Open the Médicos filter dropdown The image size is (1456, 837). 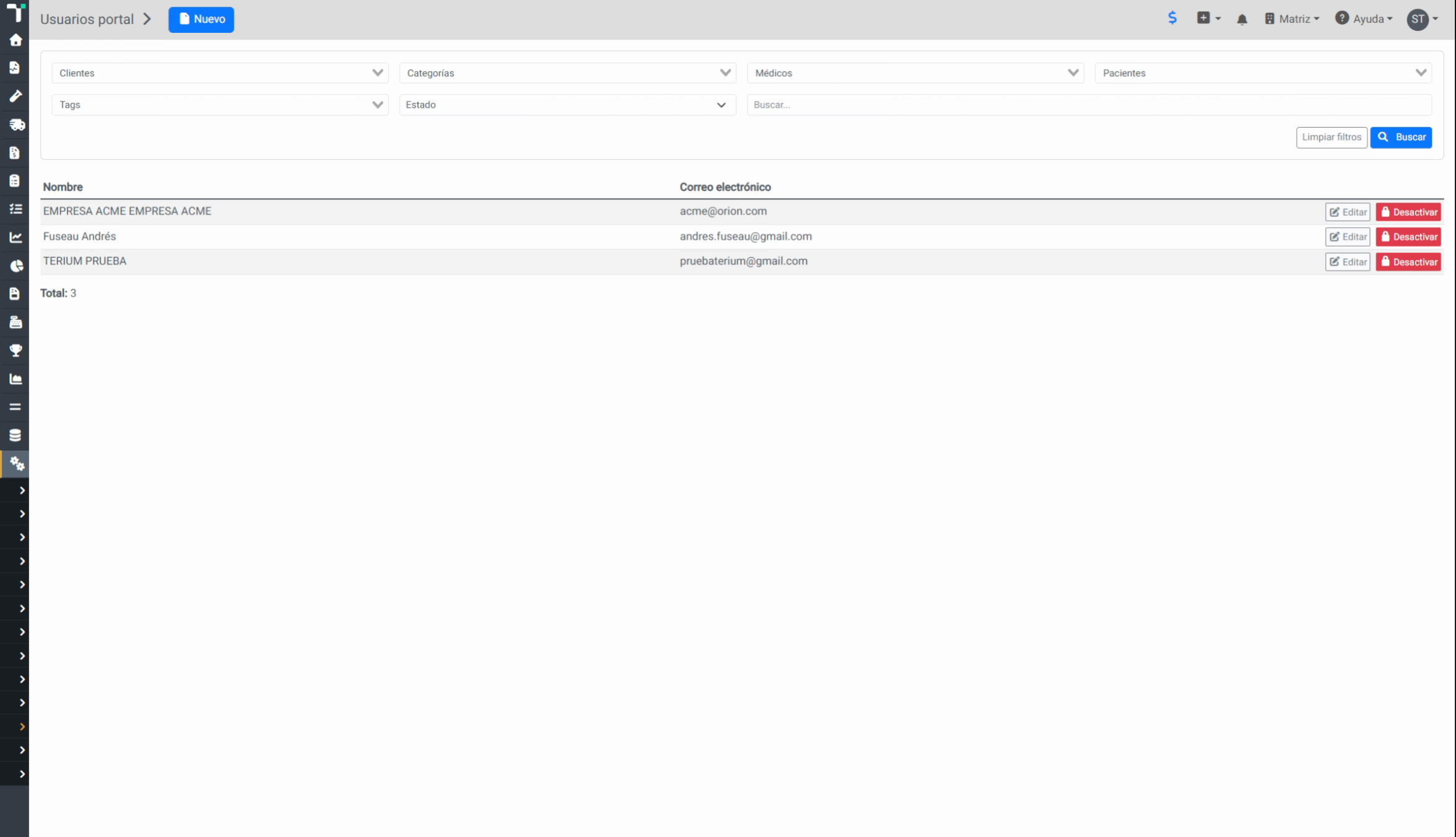pos(916,73)
